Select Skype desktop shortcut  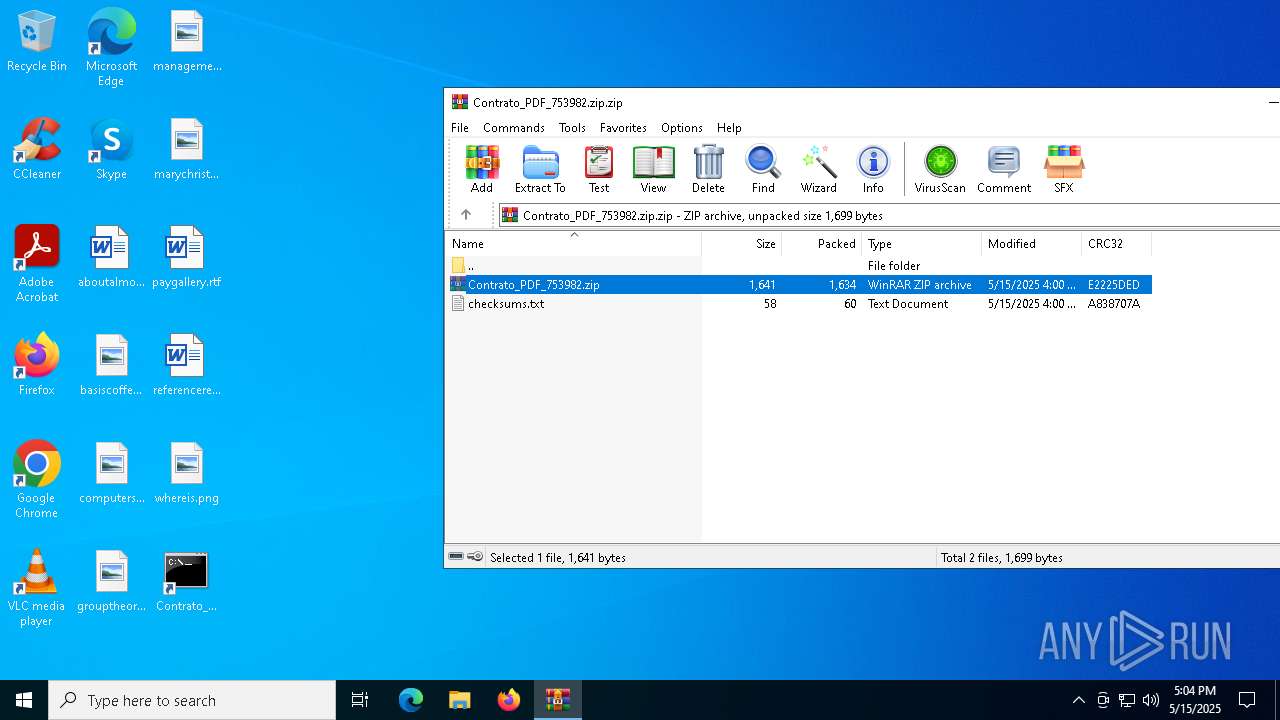pos(111,150)
